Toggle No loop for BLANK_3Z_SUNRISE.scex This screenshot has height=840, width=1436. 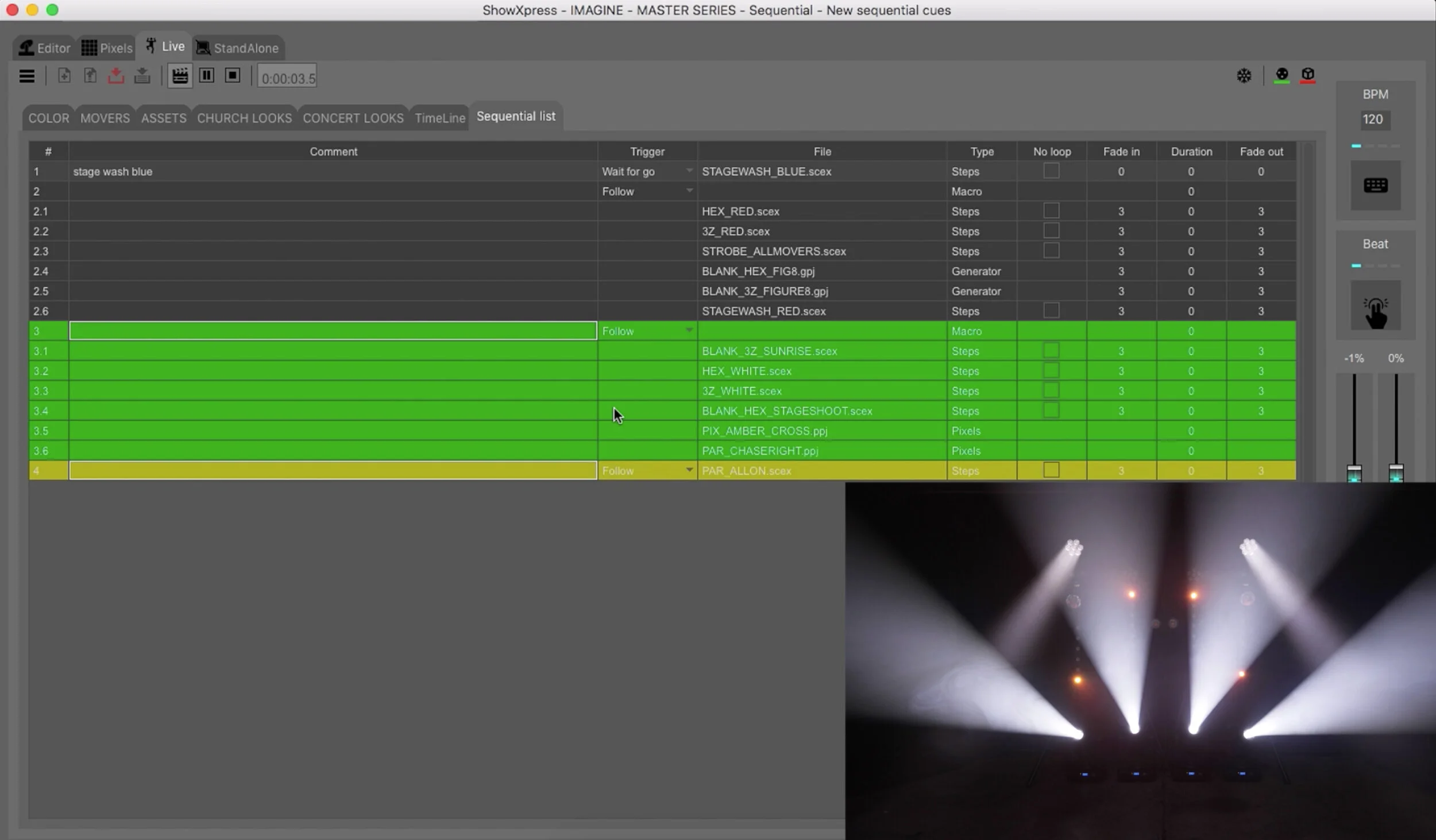(x=1051, y=350)
